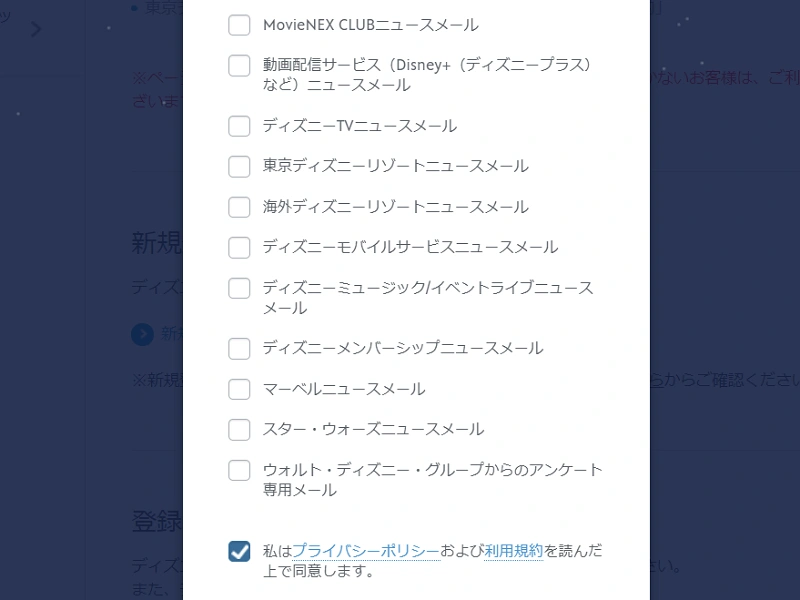Check ディズニーメンバーシップニュースメール option
This screenshot has width=800, height=600.
click(x=239, y=348)
